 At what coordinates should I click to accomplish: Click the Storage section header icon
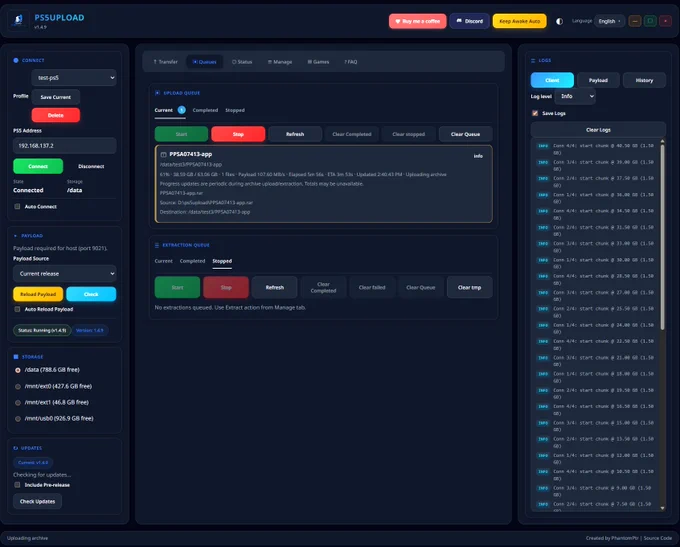(16, 357)
